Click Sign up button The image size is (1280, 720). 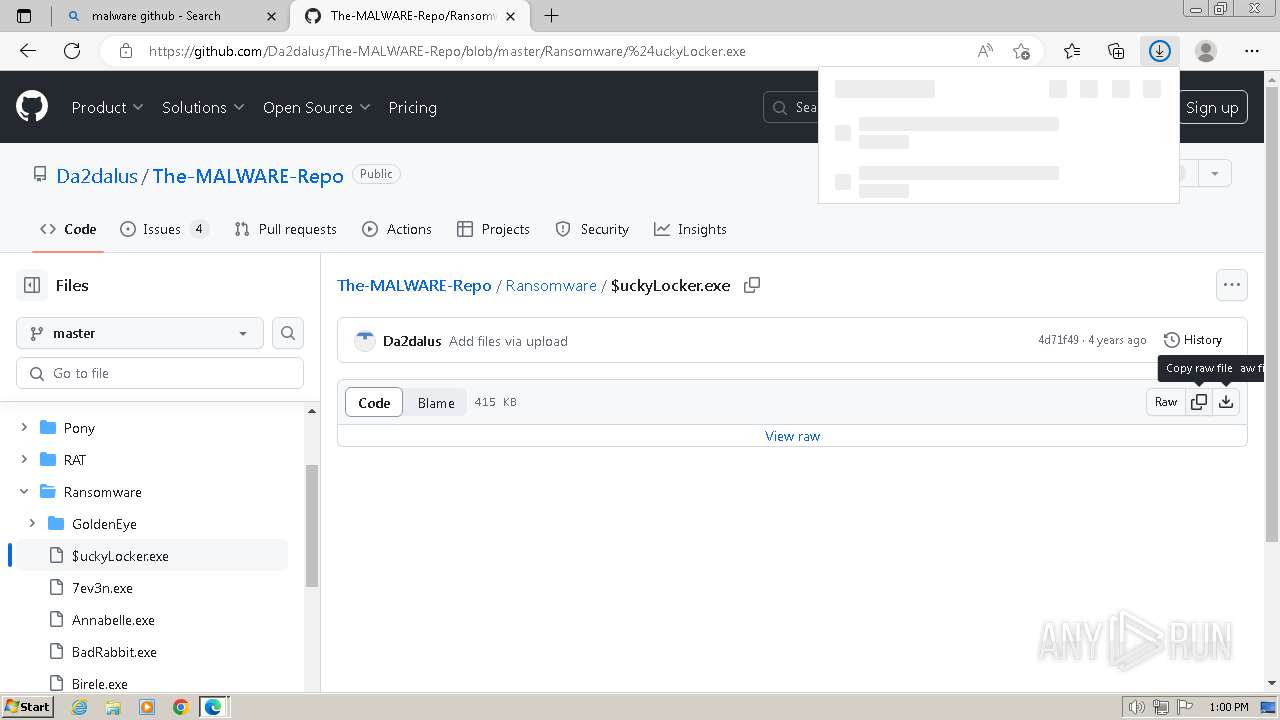pyautogui.click(x=1212, y=108)
